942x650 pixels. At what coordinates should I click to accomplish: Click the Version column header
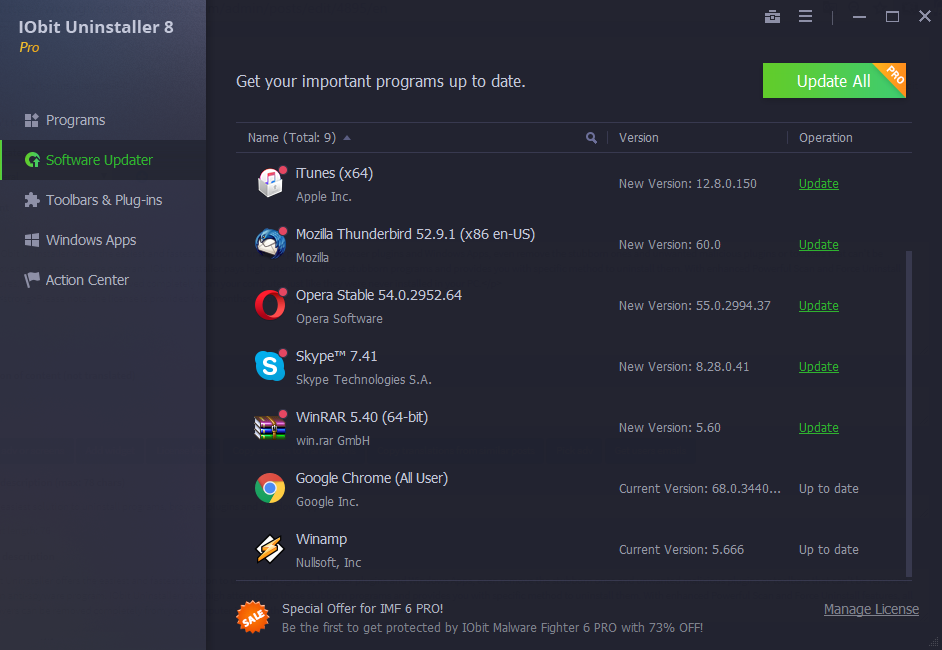639,138
